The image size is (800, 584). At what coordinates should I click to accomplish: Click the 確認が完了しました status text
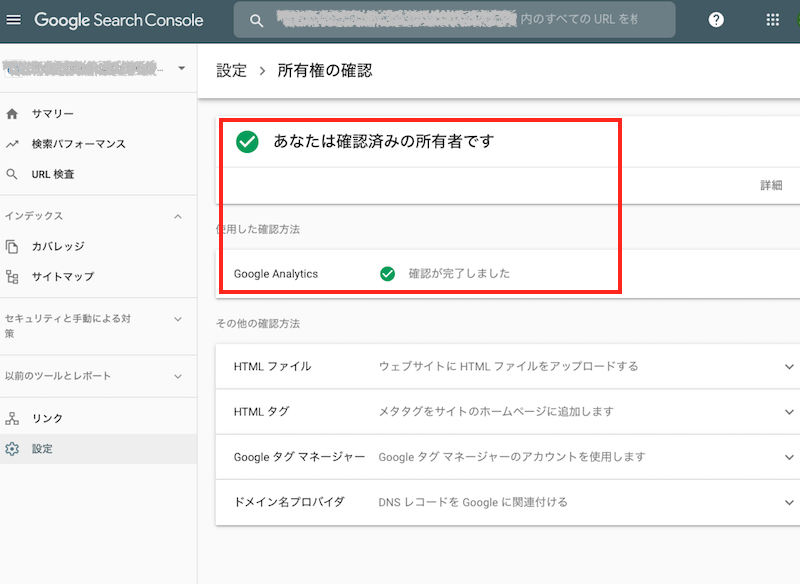[x=459, y=274]
